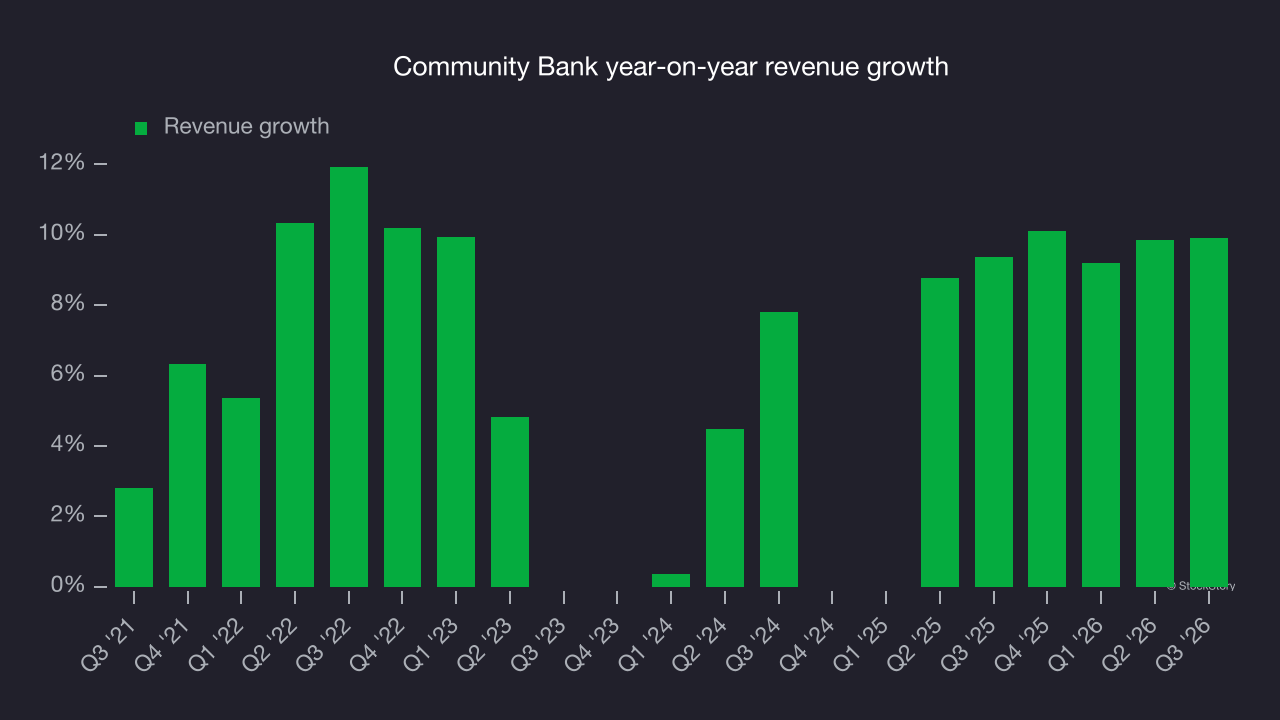The height and width of the screenshot is (720, 1280).
Task: Select the Q4 '21 revenue bar
Action: coord(187,475)
